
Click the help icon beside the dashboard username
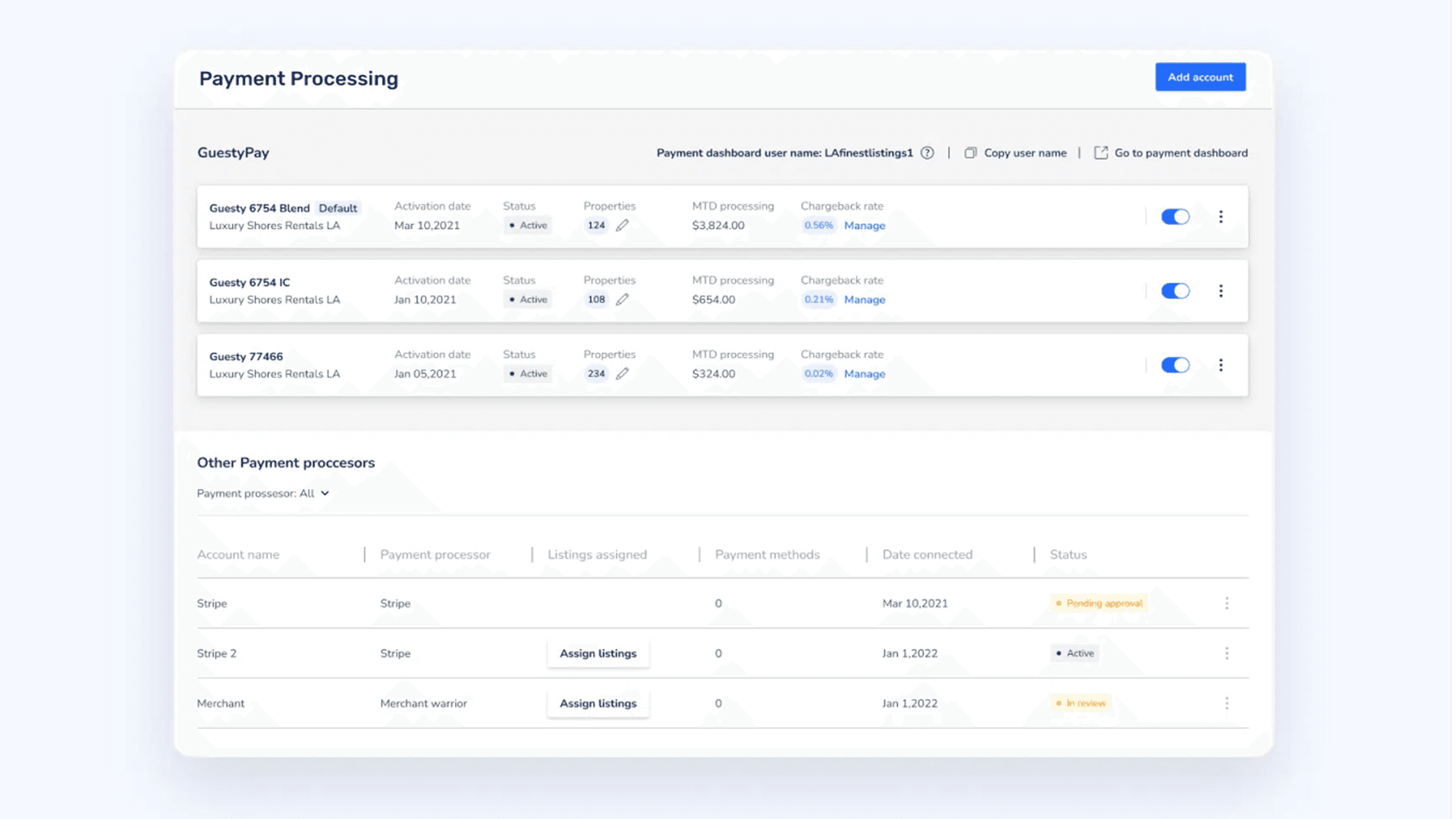click(927, 152)
